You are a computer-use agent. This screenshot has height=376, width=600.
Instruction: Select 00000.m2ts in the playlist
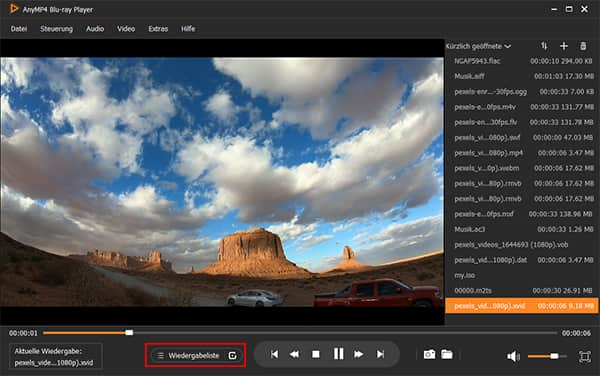[x=522, y=291]
